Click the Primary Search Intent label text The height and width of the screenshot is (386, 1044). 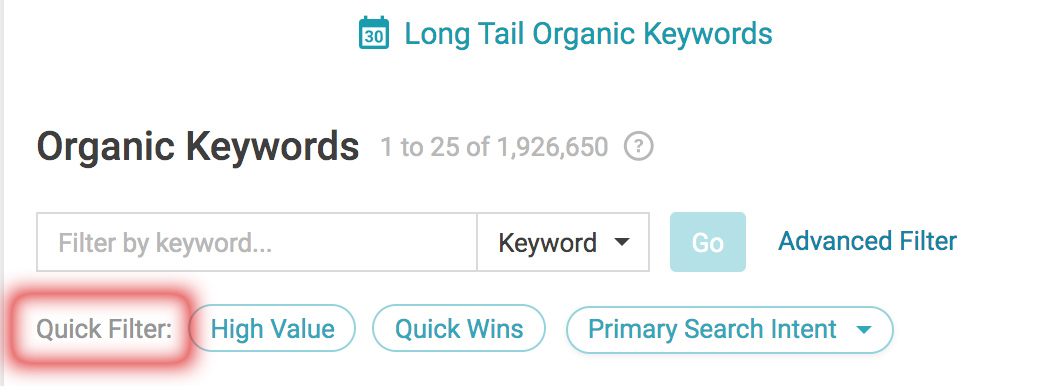[712, 329]
